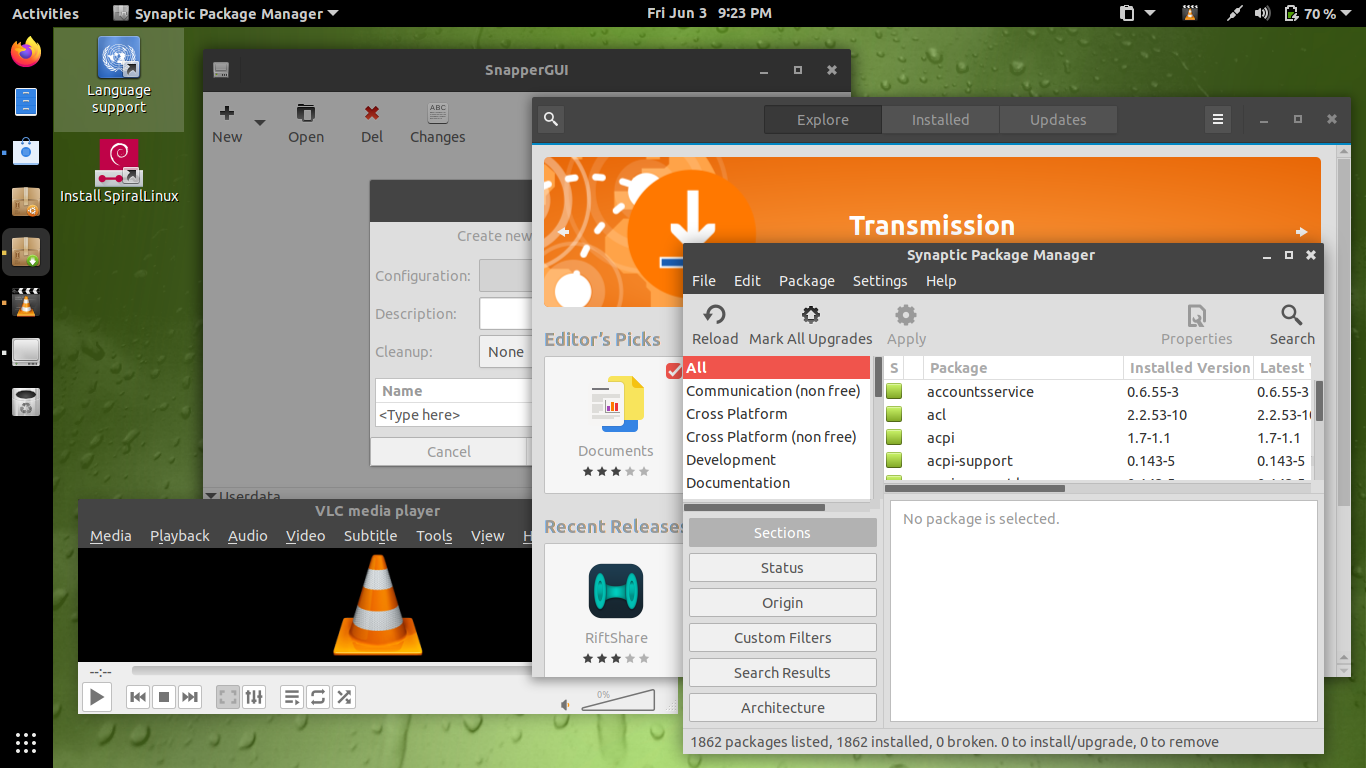This screenshot has width=1366, height=768.
Task: Click Mark All Upgrades in Synaptic
Action: (811, 325)
